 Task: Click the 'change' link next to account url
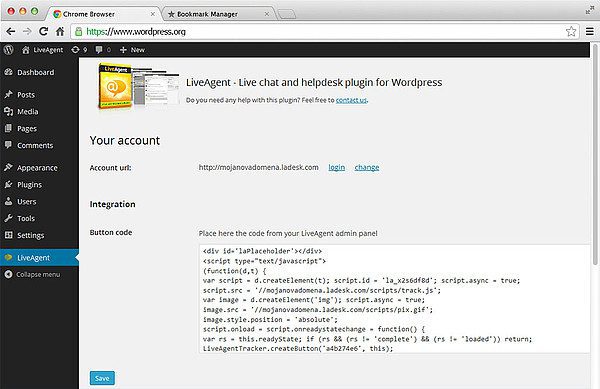tap(367, 167)
